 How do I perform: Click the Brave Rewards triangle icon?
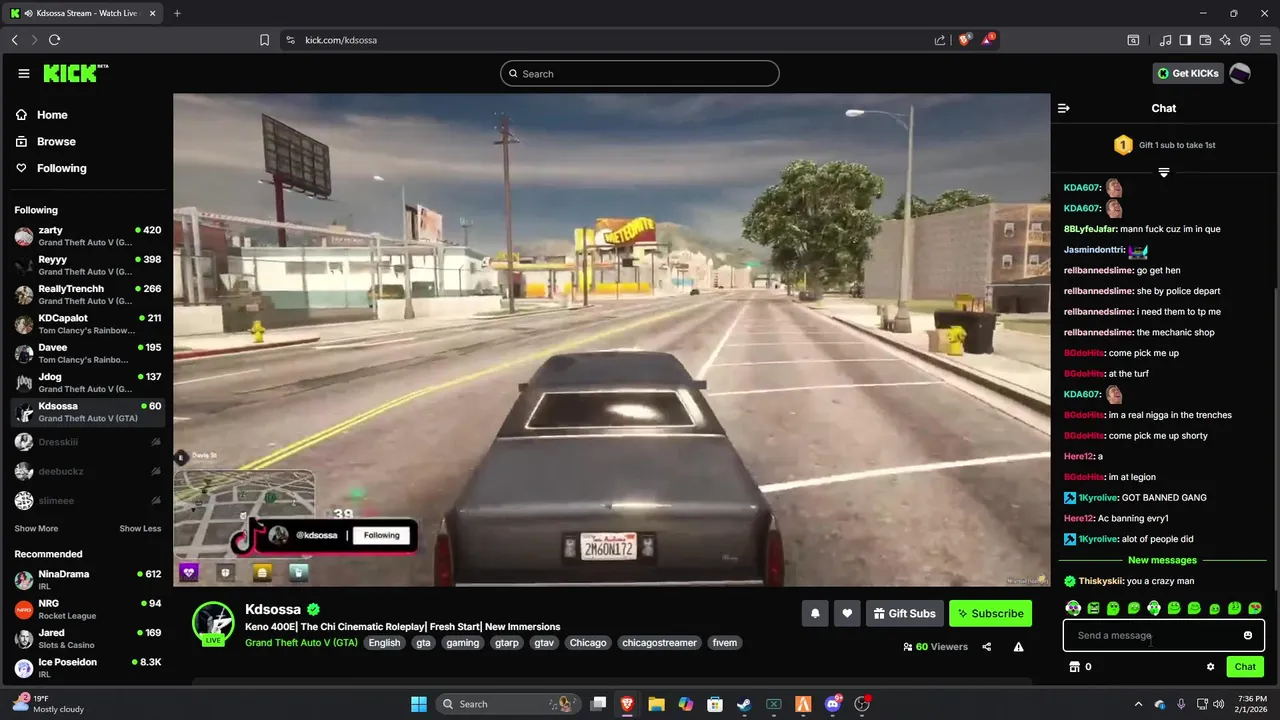point(989,40)
